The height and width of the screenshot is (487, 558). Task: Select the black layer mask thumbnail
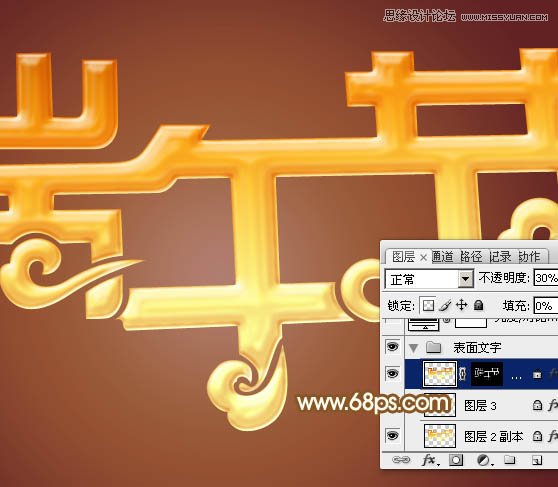[486, 374]
